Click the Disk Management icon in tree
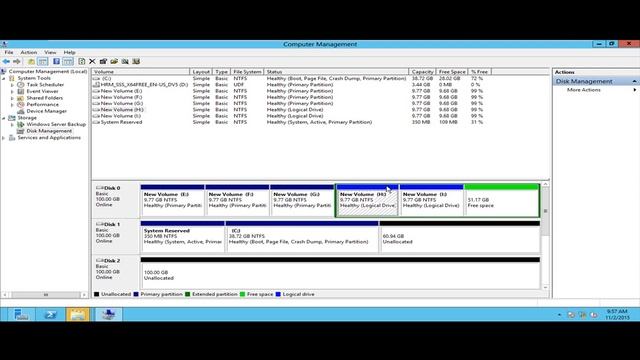 click(21, 131)
